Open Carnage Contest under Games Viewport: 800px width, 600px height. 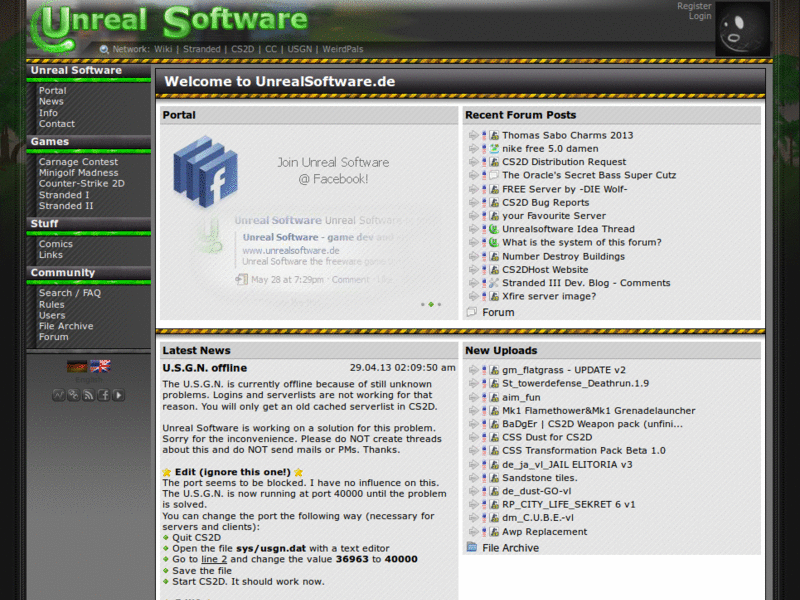(x=78, y=162)
